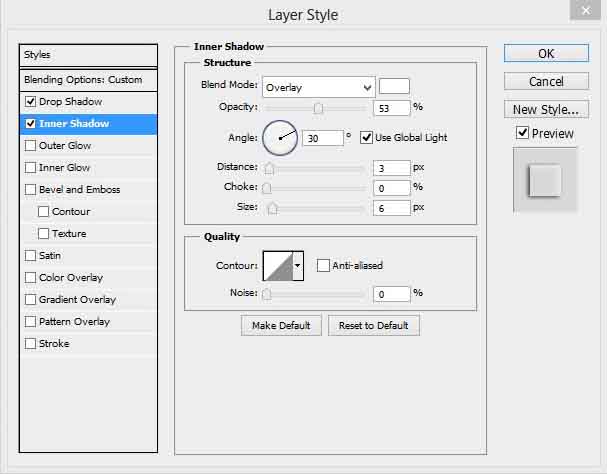This screenshot has width=607, height=474.
Task: Click the style preview thumbnail
Action: point(545,180)
